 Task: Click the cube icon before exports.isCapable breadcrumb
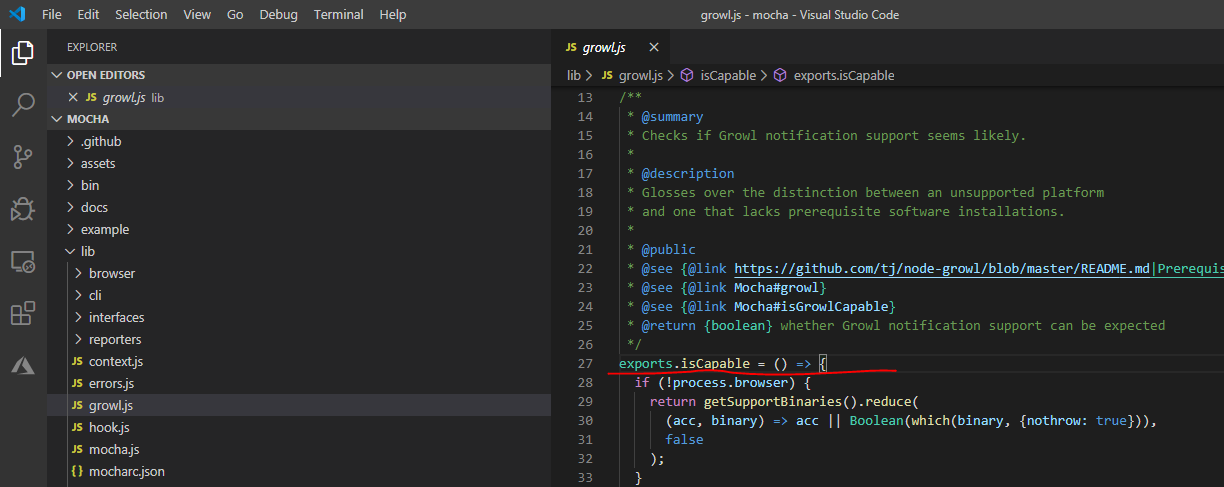tap(780, 75)
